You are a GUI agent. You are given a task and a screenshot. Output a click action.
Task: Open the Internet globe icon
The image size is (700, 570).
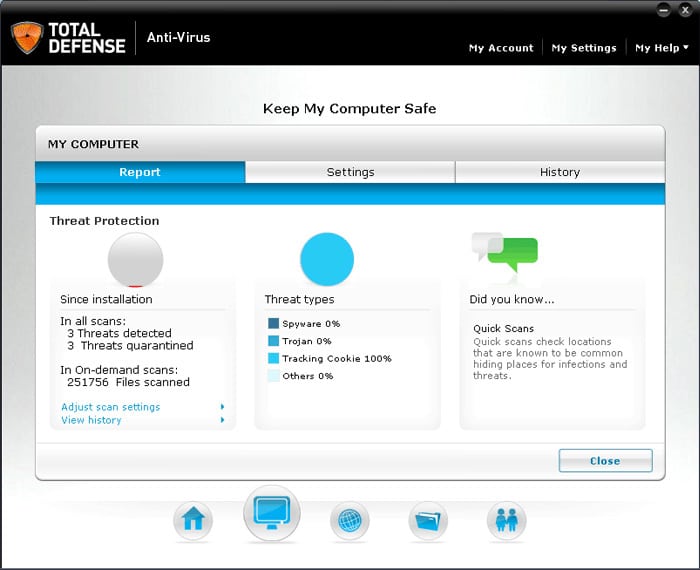(350, 520)
